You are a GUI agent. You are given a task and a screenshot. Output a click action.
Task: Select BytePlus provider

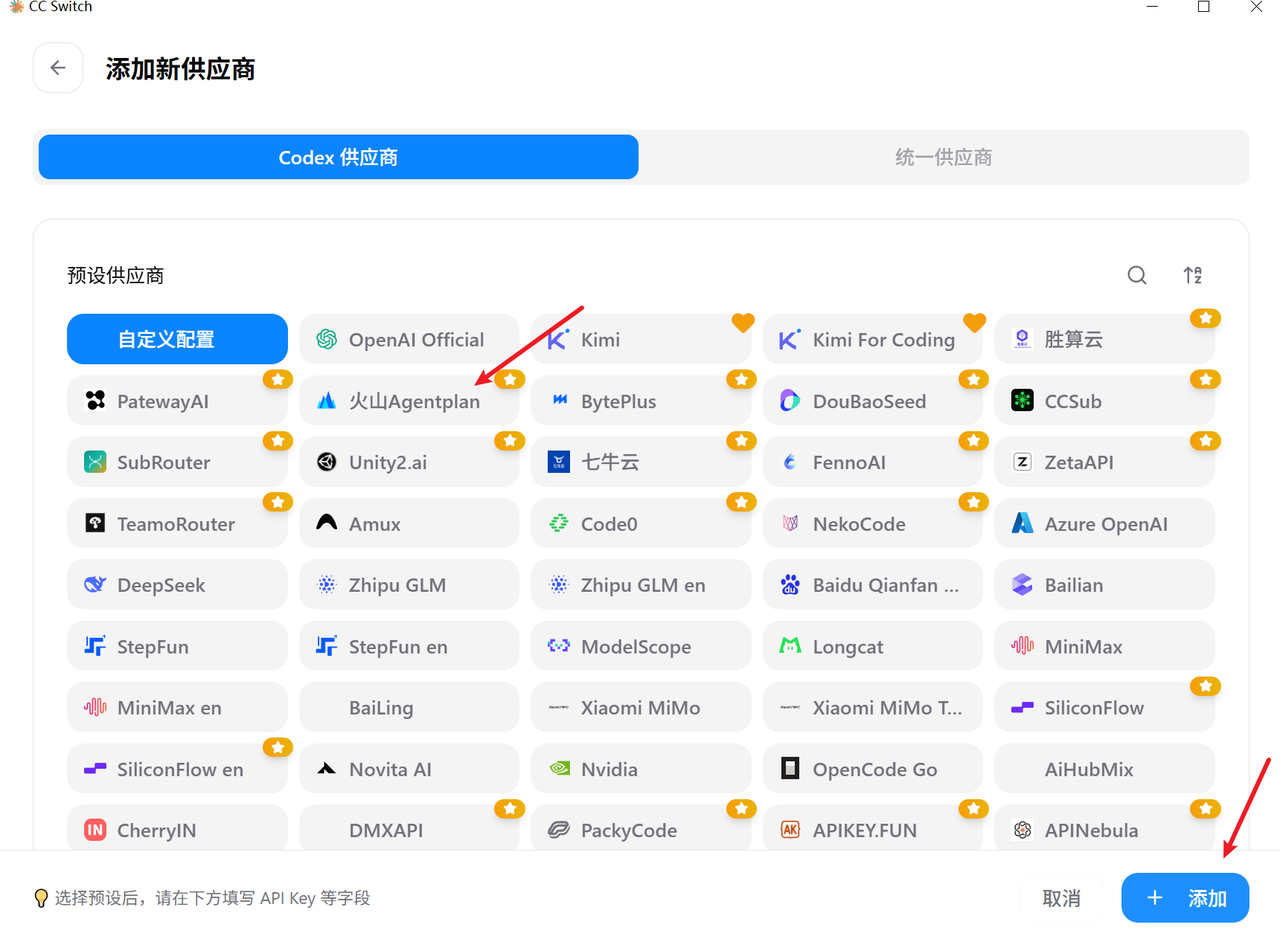click(641, 401)
